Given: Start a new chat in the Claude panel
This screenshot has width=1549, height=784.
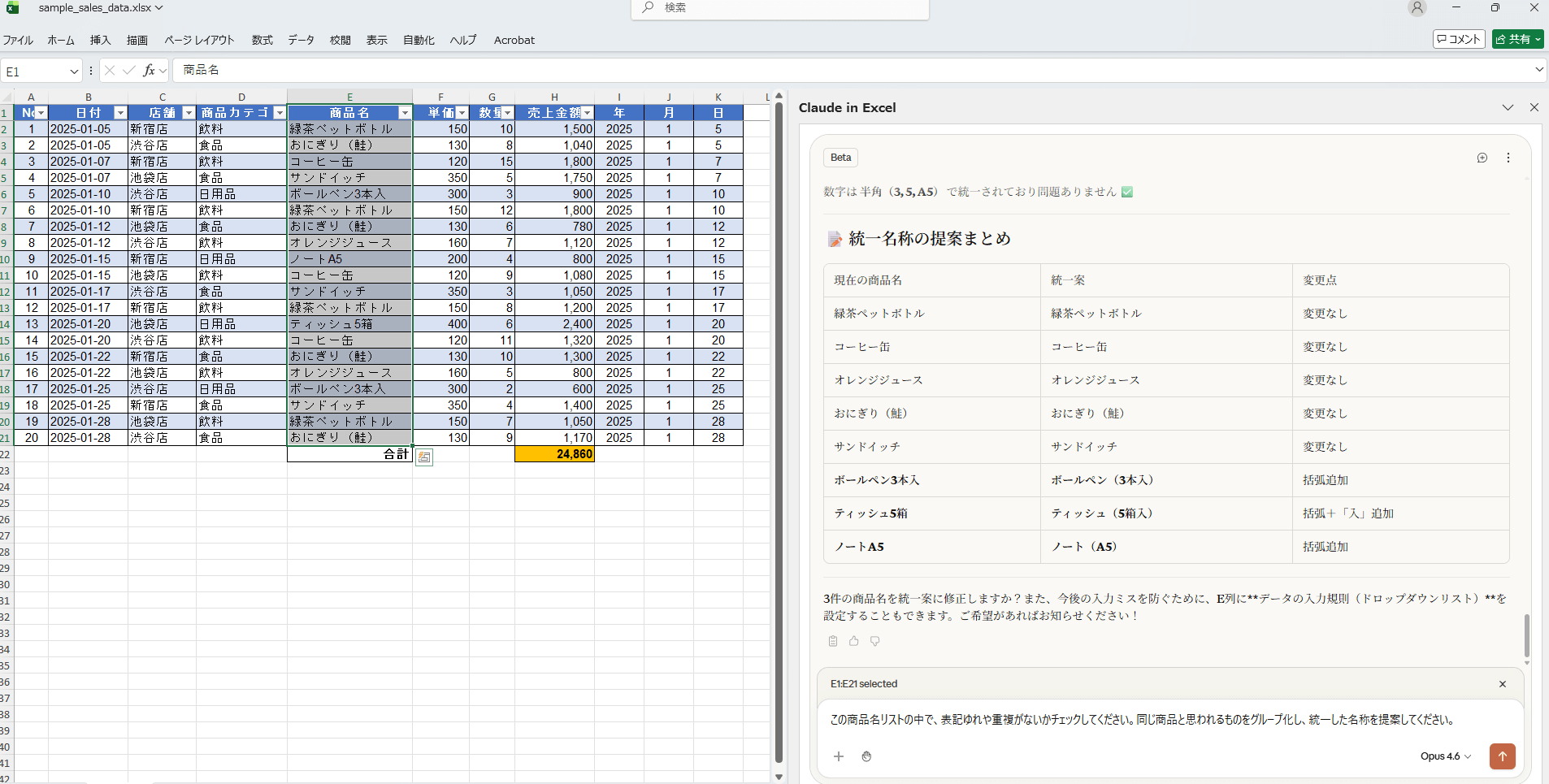Looking at the screenshot, I should point(1482,158).
